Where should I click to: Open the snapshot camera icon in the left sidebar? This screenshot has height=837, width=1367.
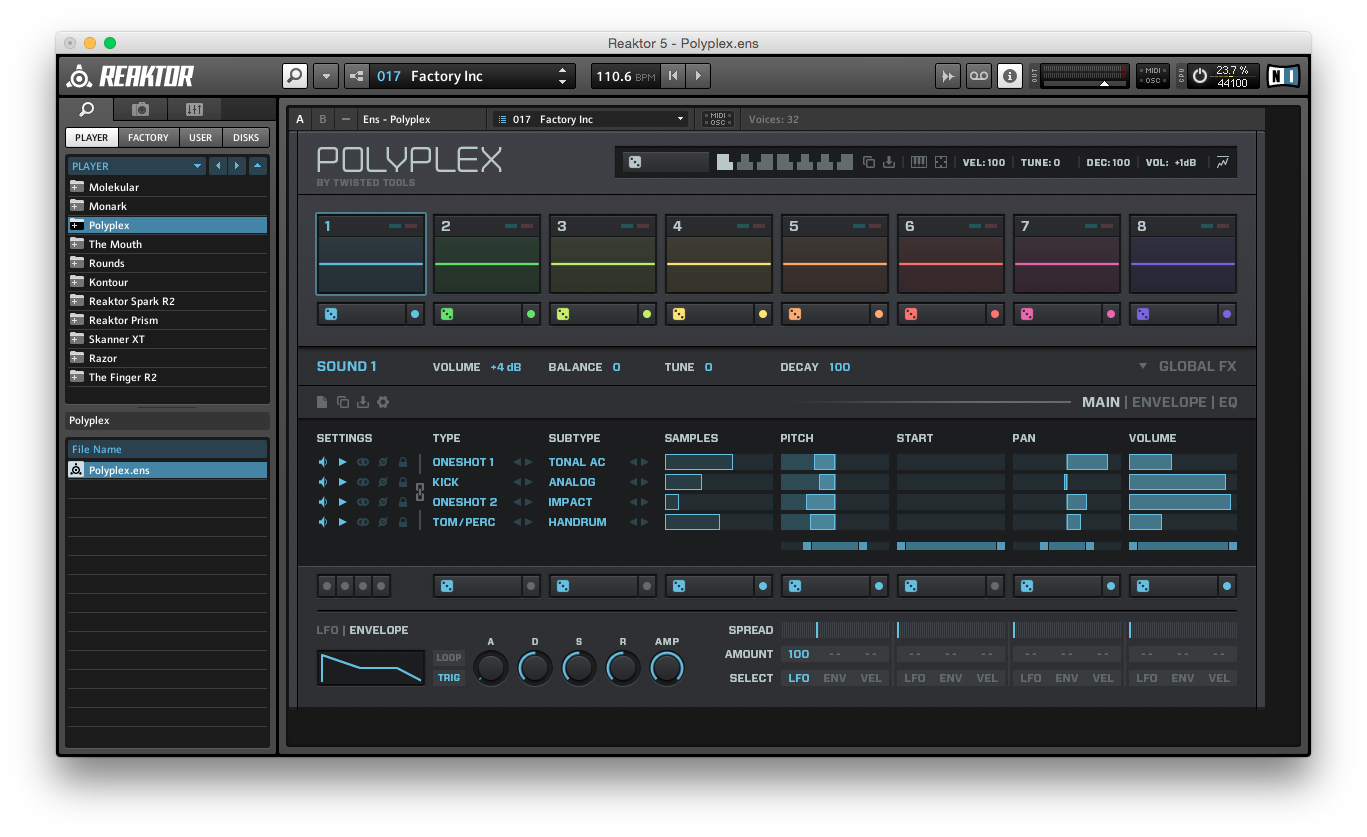(x=140, y=109)
